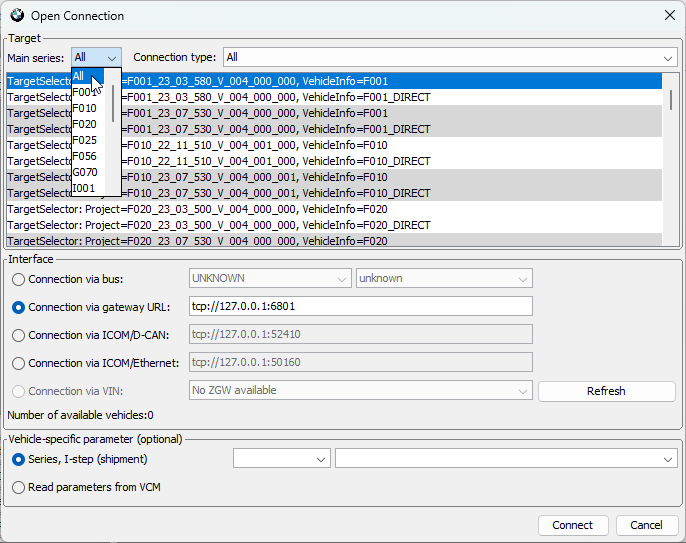Click the ICOM/D-CAN field tcp://127.0.0.1:52410
The width and height of the screenshot is (686, 543).
coord(360,334)
